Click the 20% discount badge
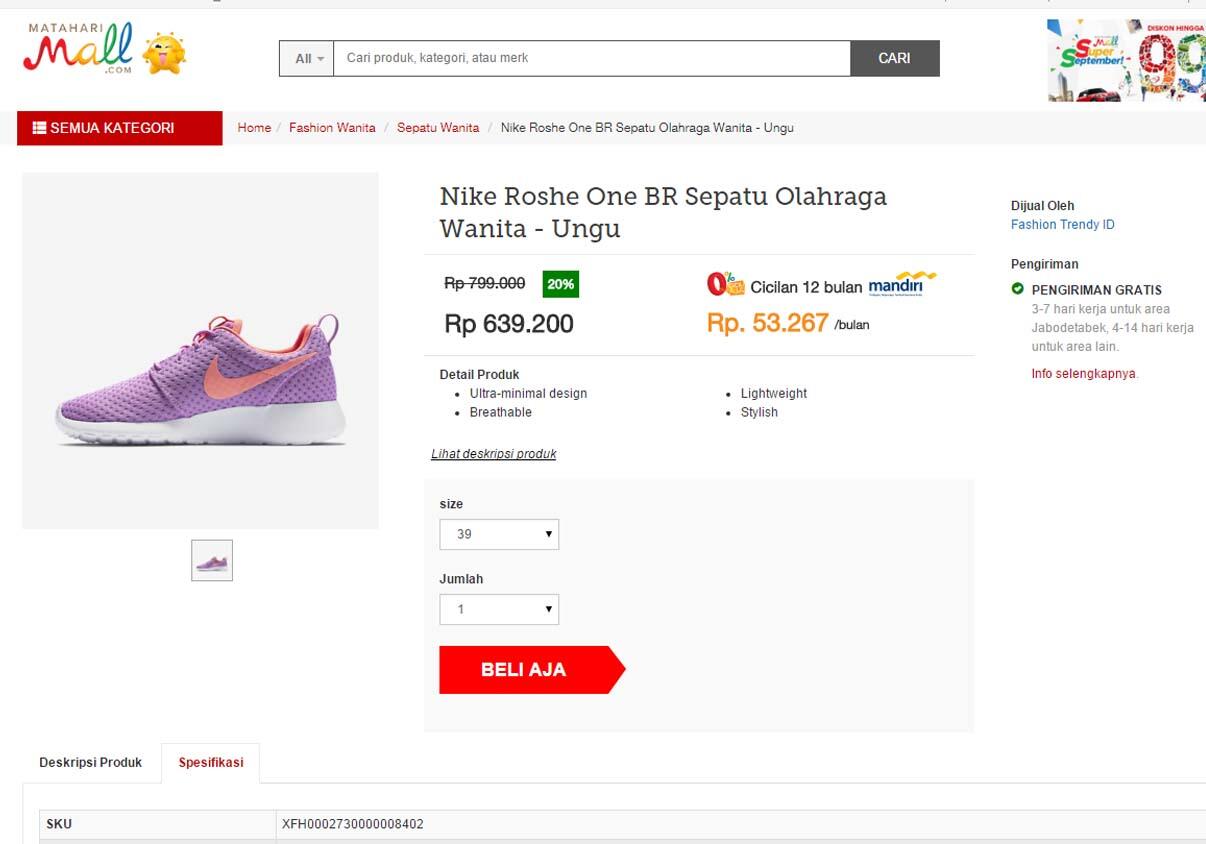 (560, 284)
